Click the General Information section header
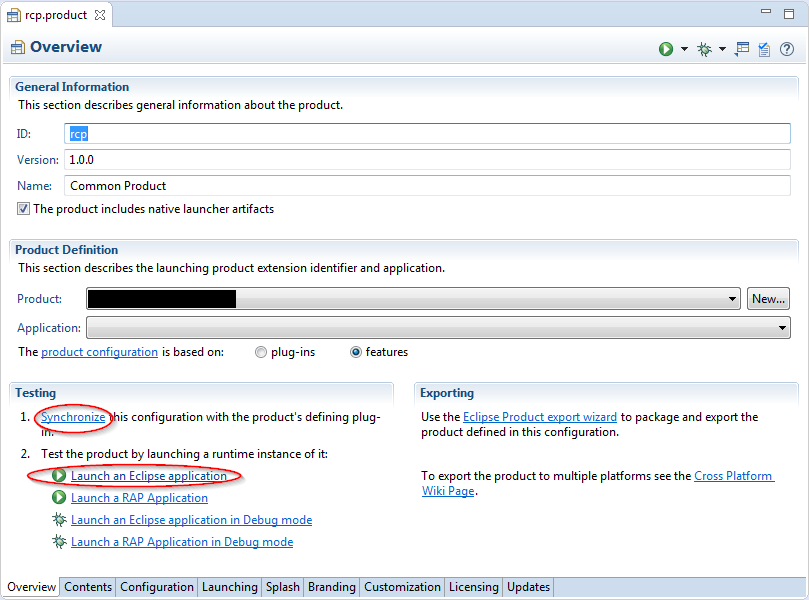The width and height of the screenshot is (809, 600). click(x=72, y=87)
